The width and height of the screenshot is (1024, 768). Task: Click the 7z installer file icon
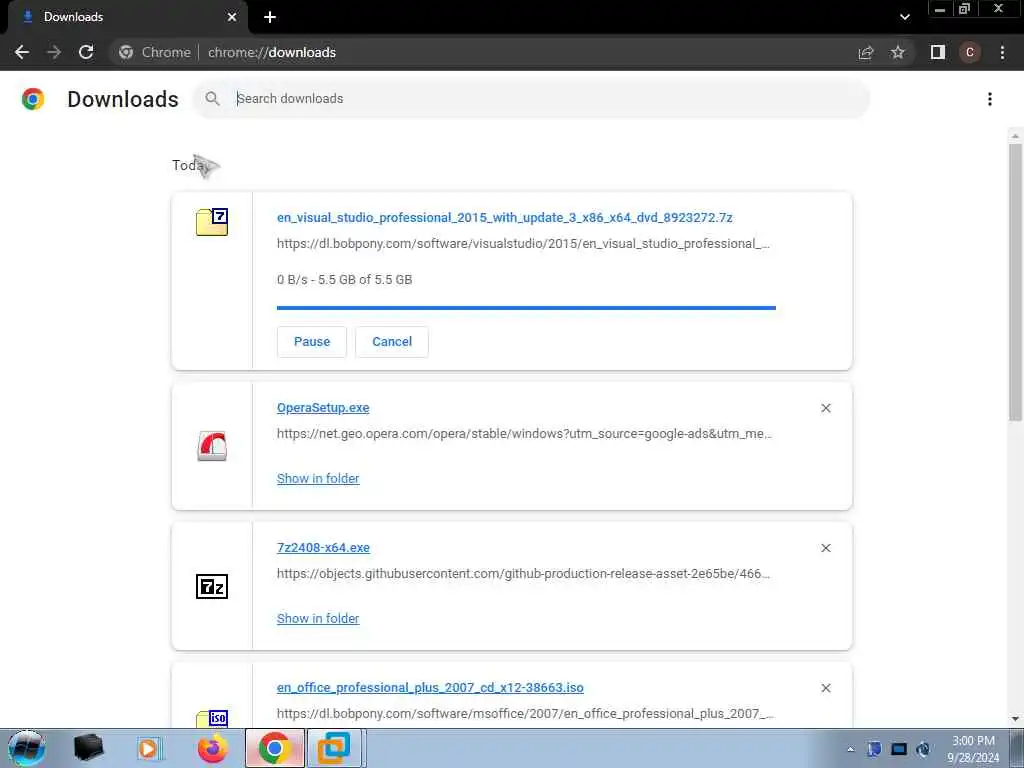click(x=212, y=586)
